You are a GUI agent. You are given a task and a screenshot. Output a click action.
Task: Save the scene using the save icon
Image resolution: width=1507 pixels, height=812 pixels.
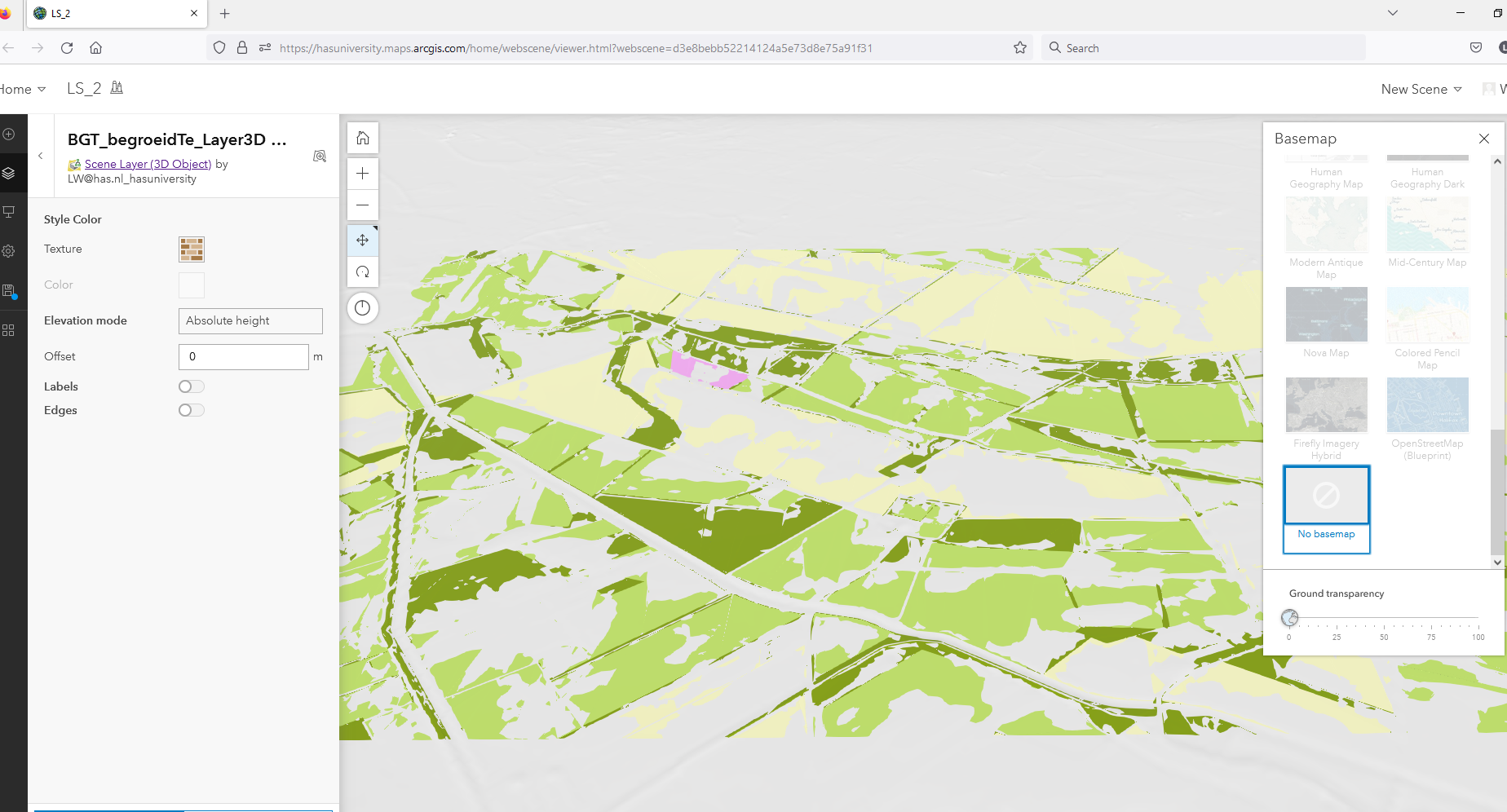[x=9, y=290]
